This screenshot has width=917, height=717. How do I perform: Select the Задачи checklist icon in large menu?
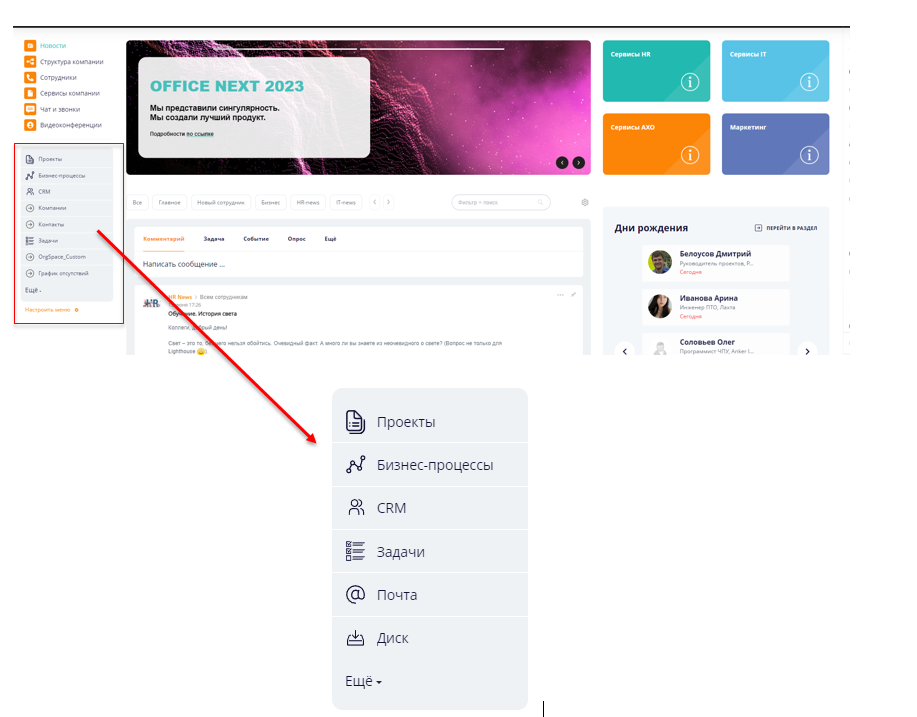coord(355,551)
